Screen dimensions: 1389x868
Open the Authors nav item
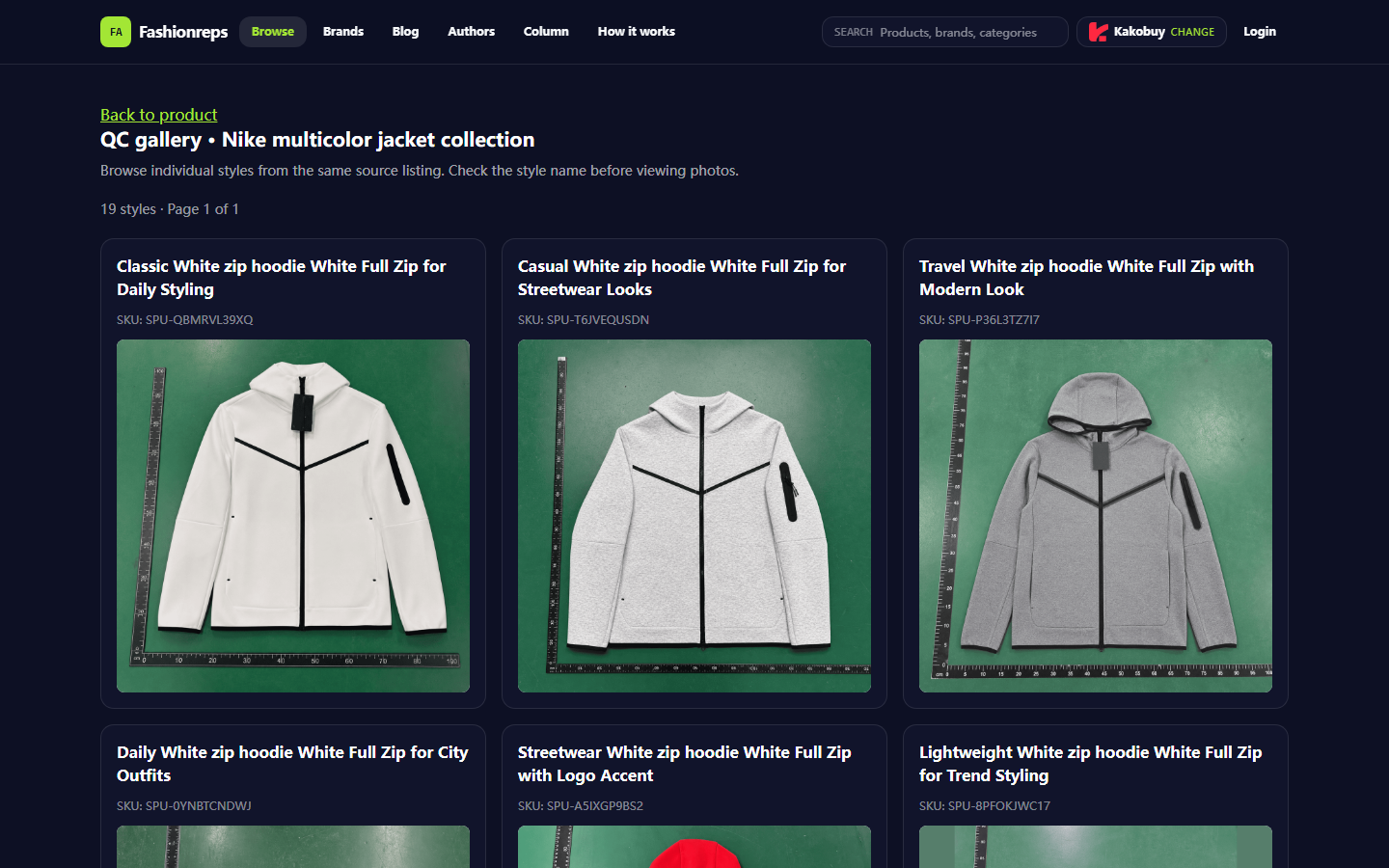point(471,32)
